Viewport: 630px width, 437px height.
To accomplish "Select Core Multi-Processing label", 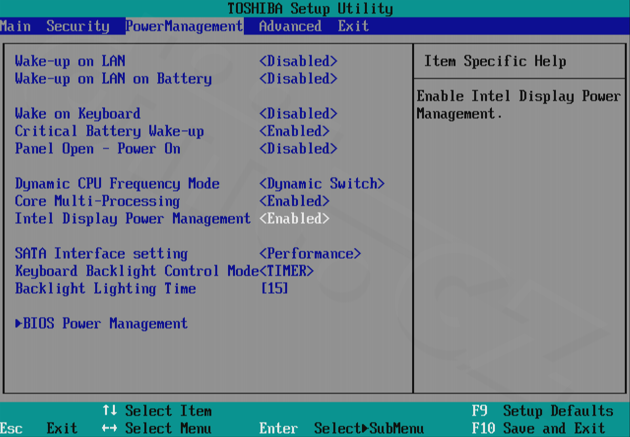I will pos(97,201).
